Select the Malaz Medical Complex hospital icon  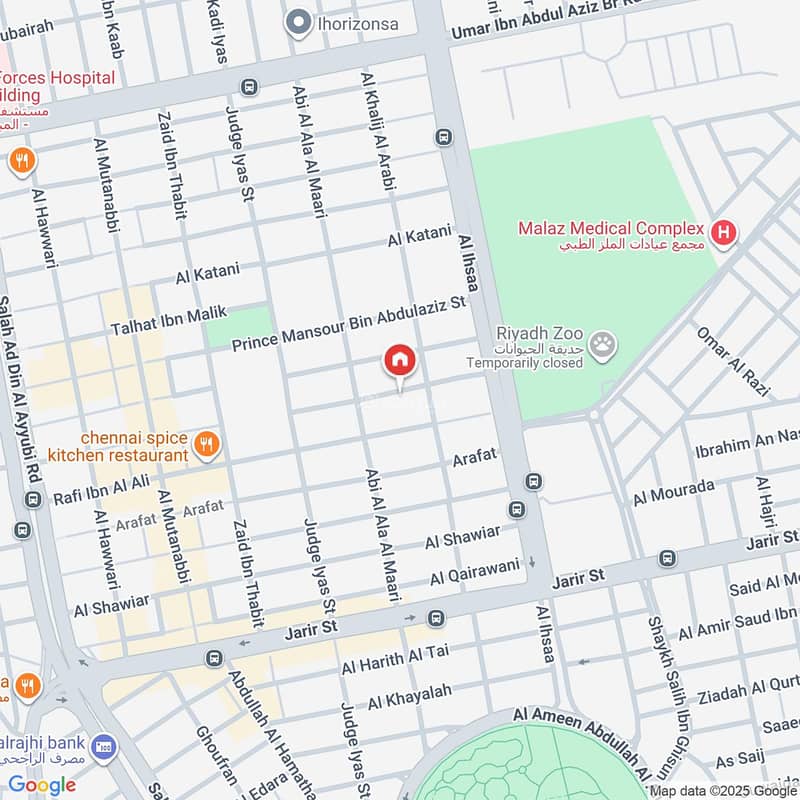click(723, 233)
